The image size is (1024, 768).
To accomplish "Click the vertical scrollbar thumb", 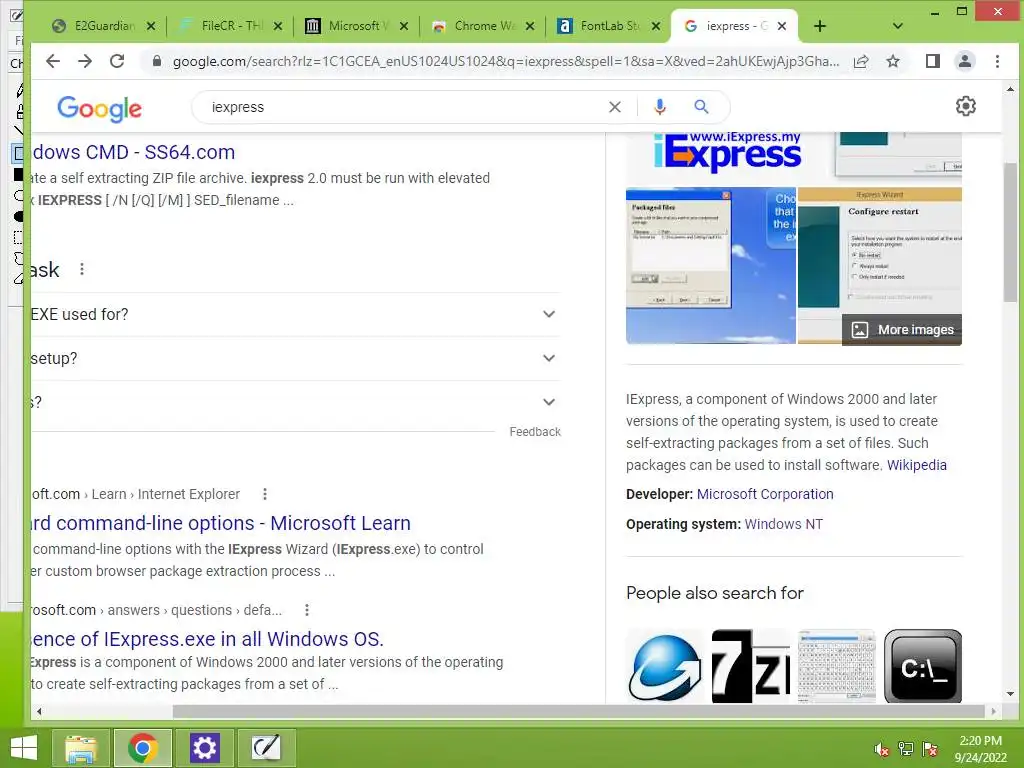I will coord(1010,232).
